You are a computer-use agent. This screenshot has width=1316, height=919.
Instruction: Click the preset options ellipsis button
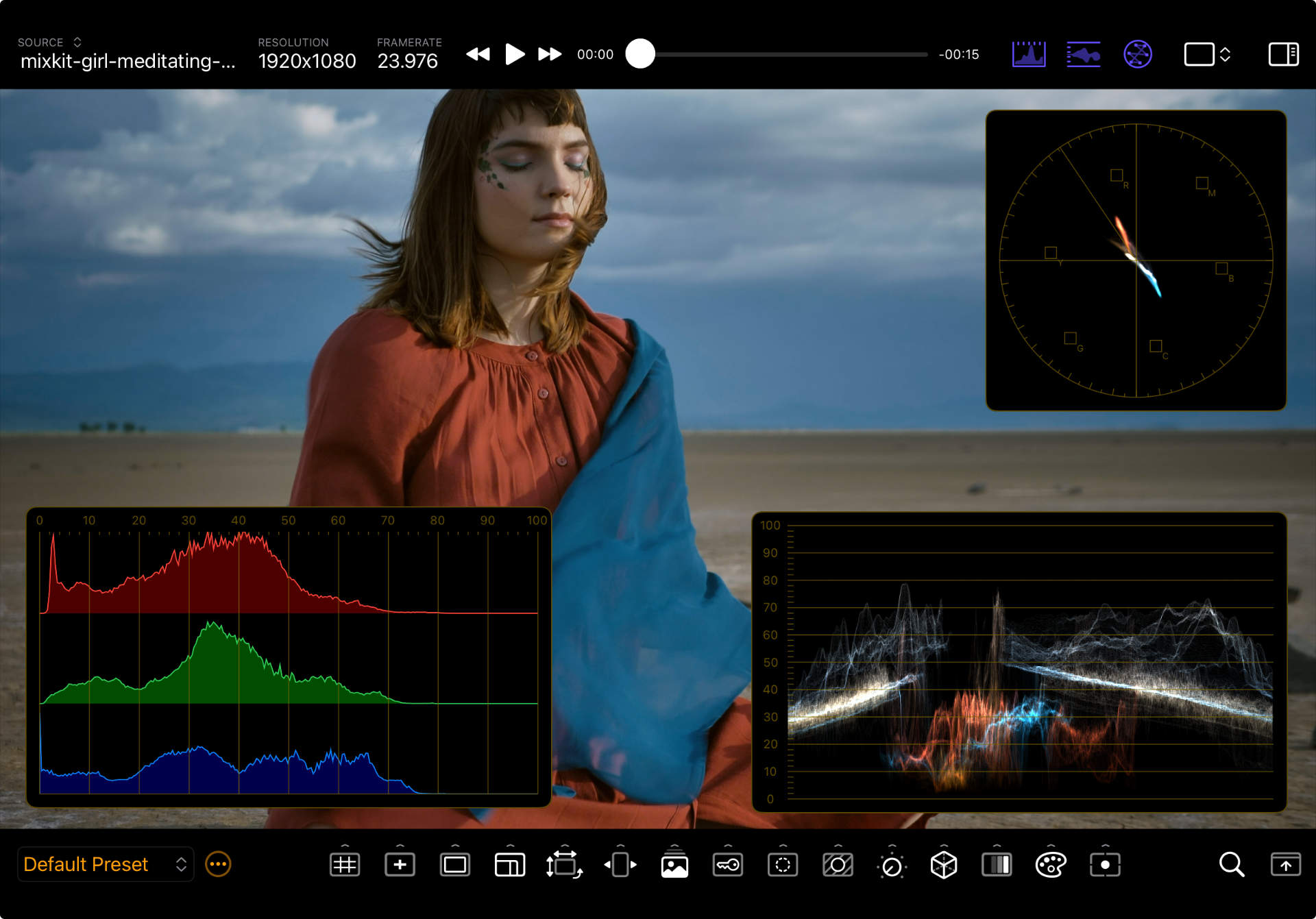tap(218, 864)
